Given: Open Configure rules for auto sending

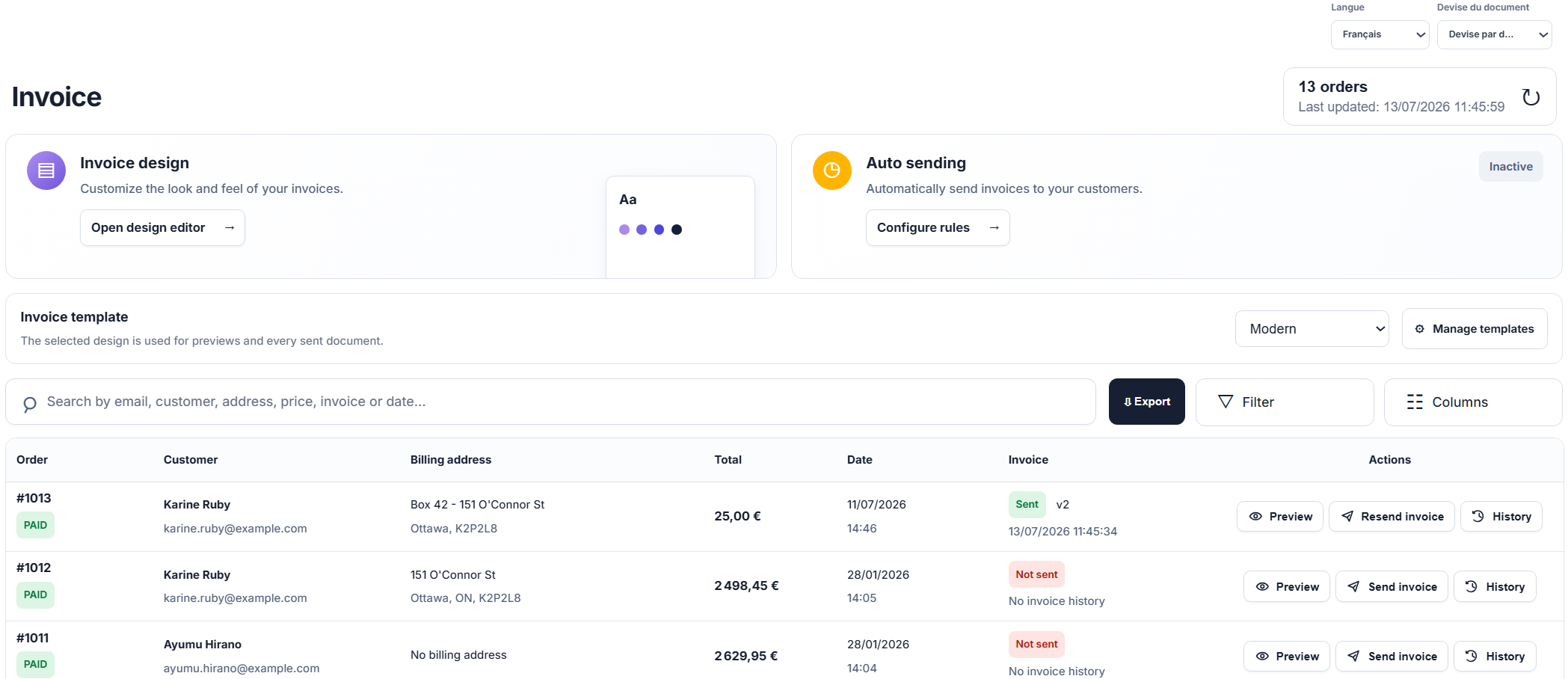Looking at the screenshot, I should pos(938,227).
